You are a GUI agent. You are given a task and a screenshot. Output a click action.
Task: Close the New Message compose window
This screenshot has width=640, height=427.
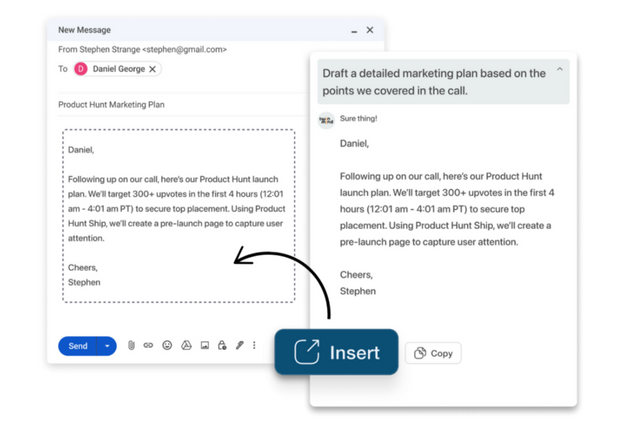click(x=370, y=30)
